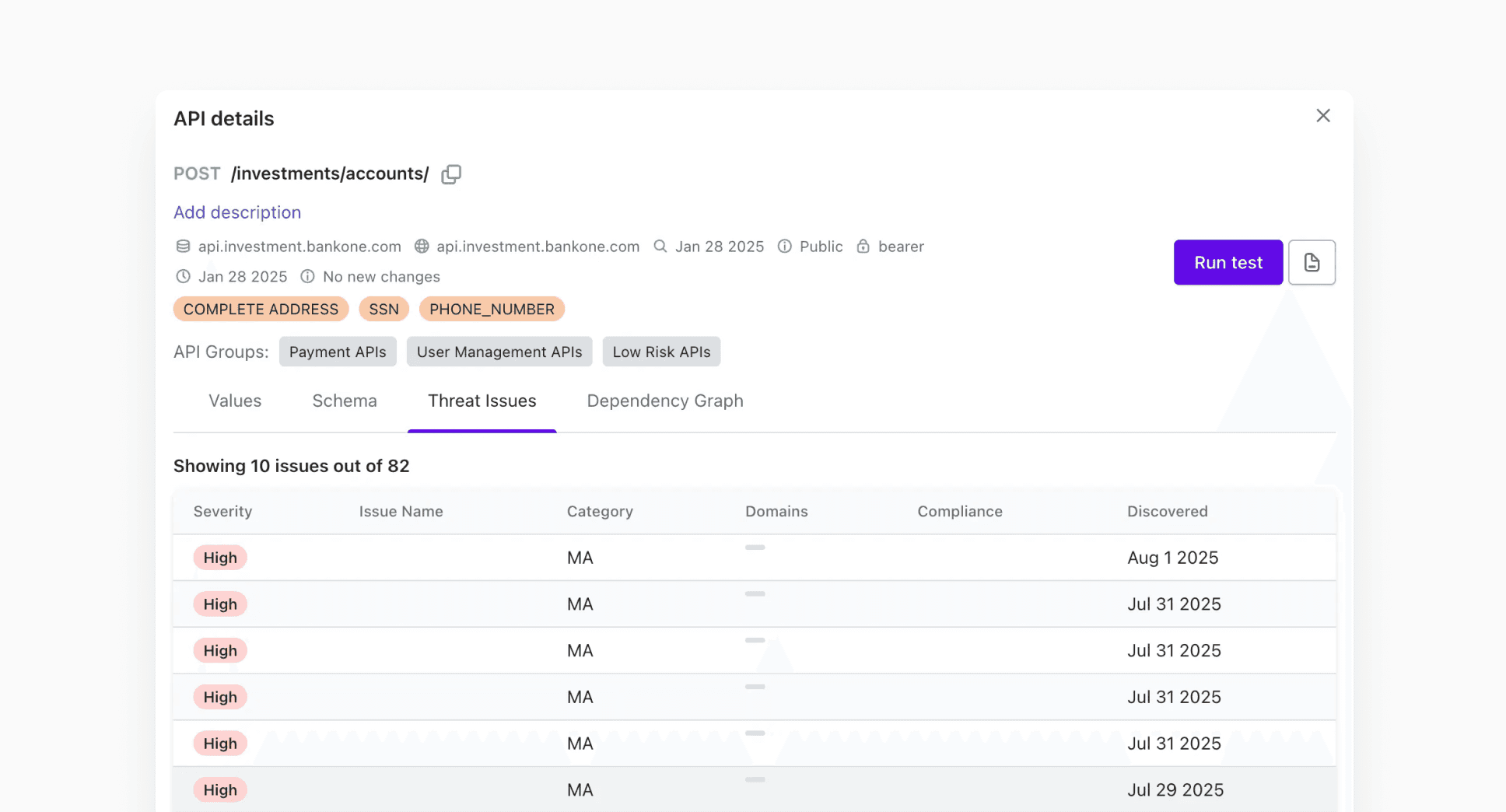1506x812 pixels.
Task: Click the Add description link
Action: tap(237, 212)
